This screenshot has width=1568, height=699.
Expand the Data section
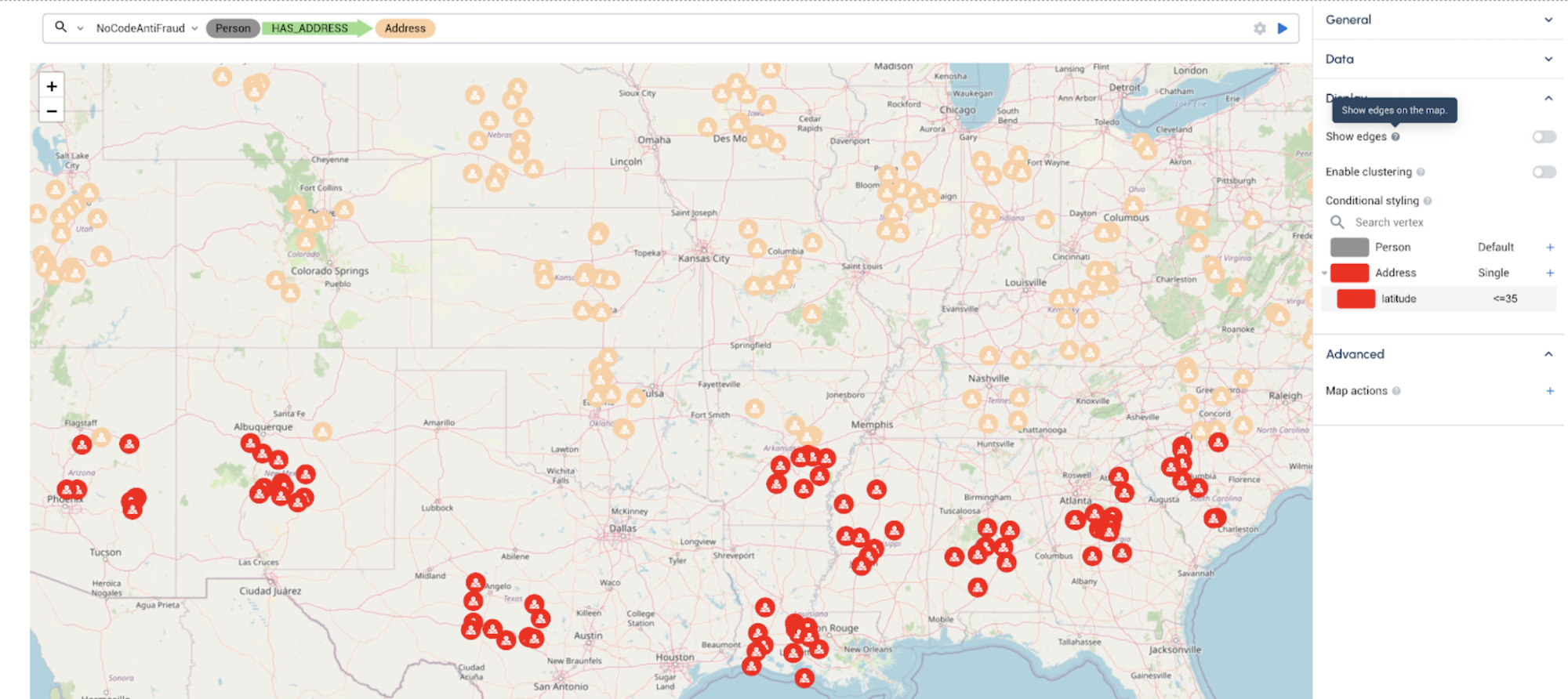point(1548,59)
